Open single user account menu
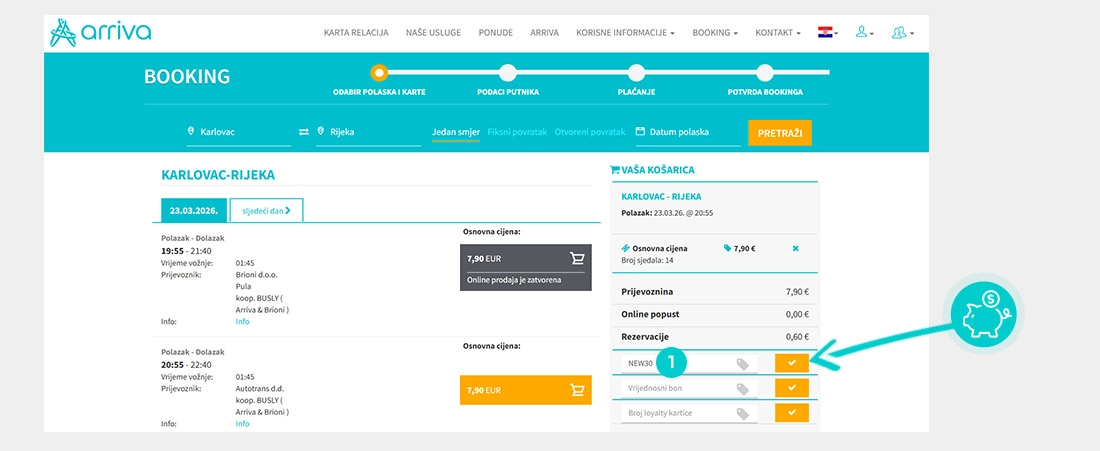The height and width of the screenshot is (451, 1100). click(864, 32)
